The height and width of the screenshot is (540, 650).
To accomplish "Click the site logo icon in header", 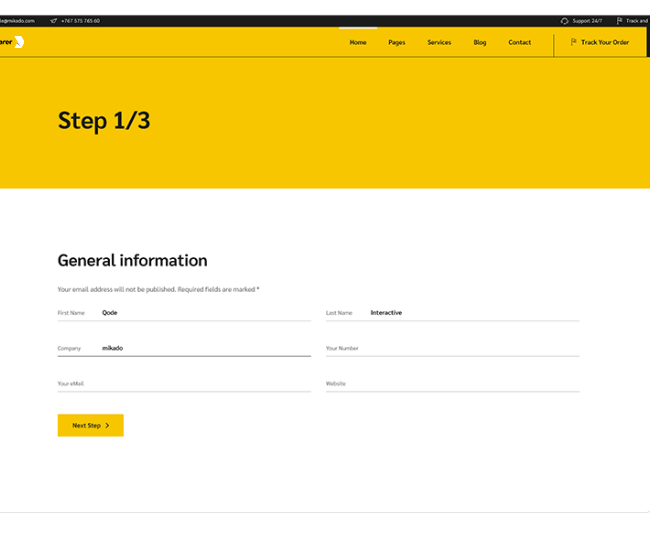I will 19,42.
